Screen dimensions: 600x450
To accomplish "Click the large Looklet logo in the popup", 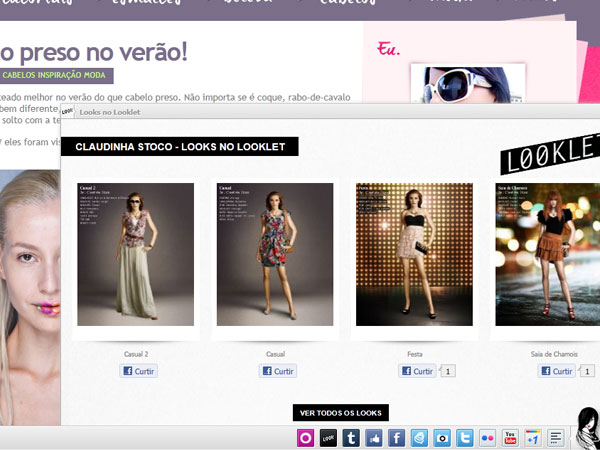I will [550, 154].
